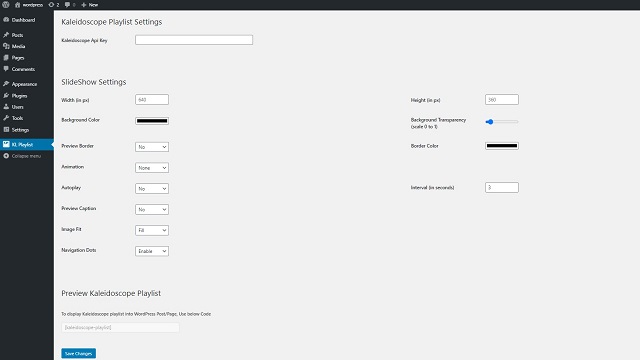Viewport: 640px width, 360px height.
Task: Open the Animation dropdown
Action: (x=152, y=168)
